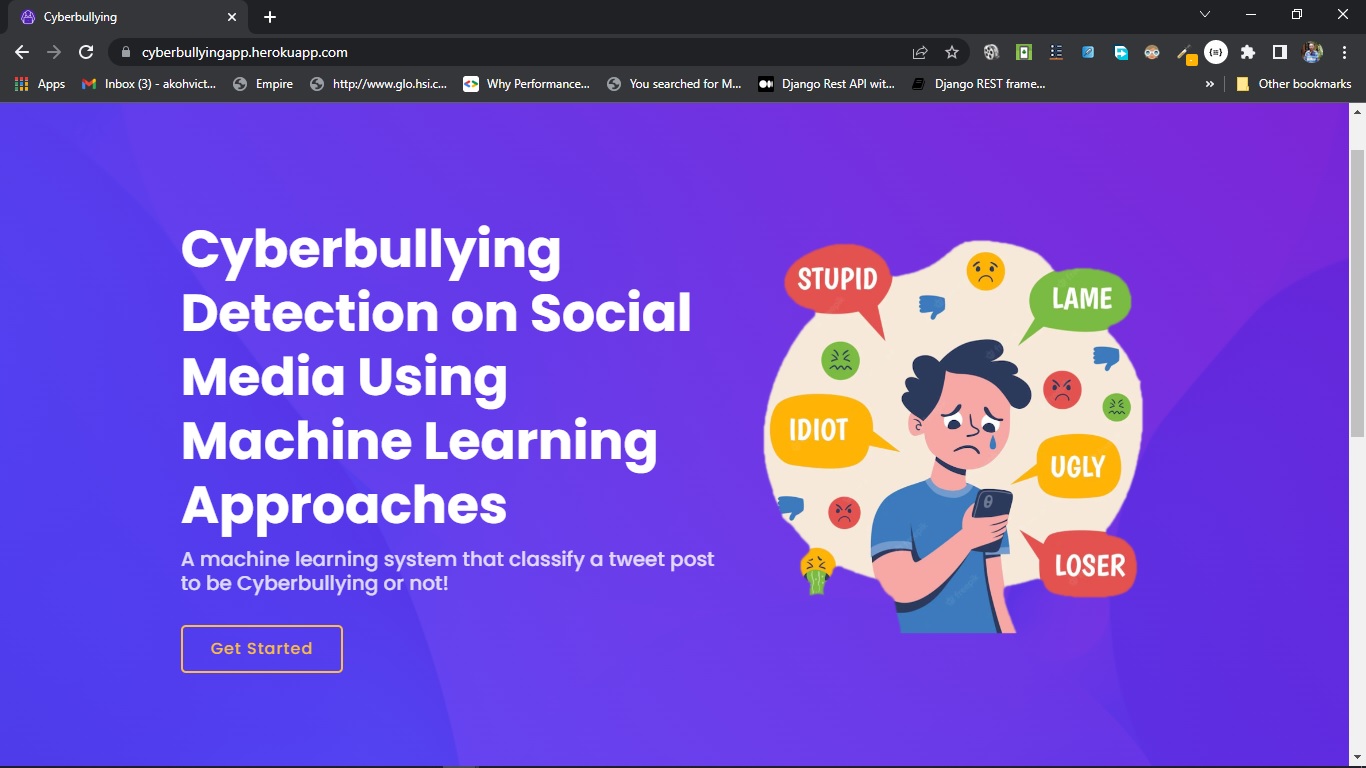1366x768 pixels.
Task: Open the JSON formatter extension icon
Action: 1216,52
